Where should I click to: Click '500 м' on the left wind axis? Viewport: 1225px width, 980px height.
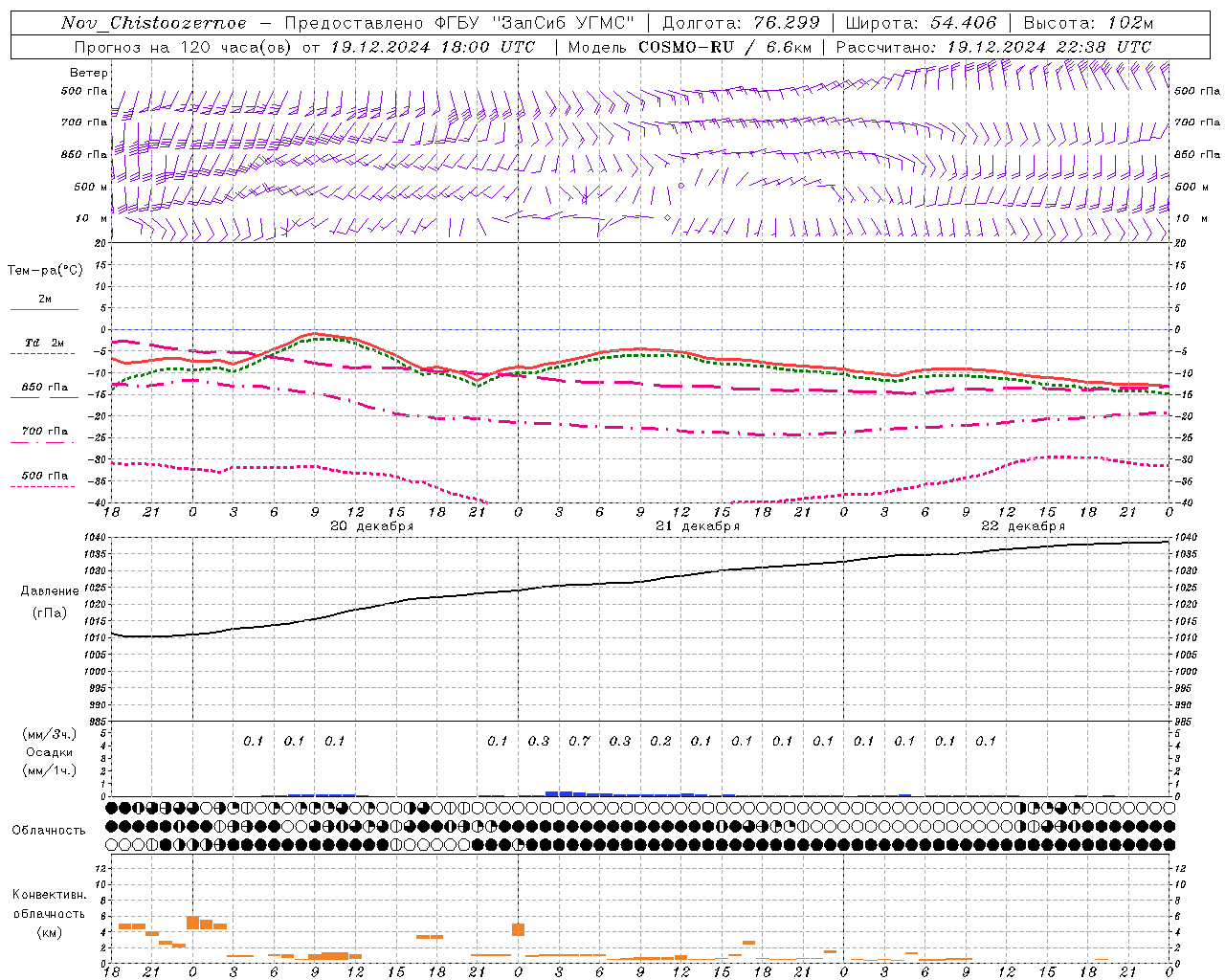91,187
